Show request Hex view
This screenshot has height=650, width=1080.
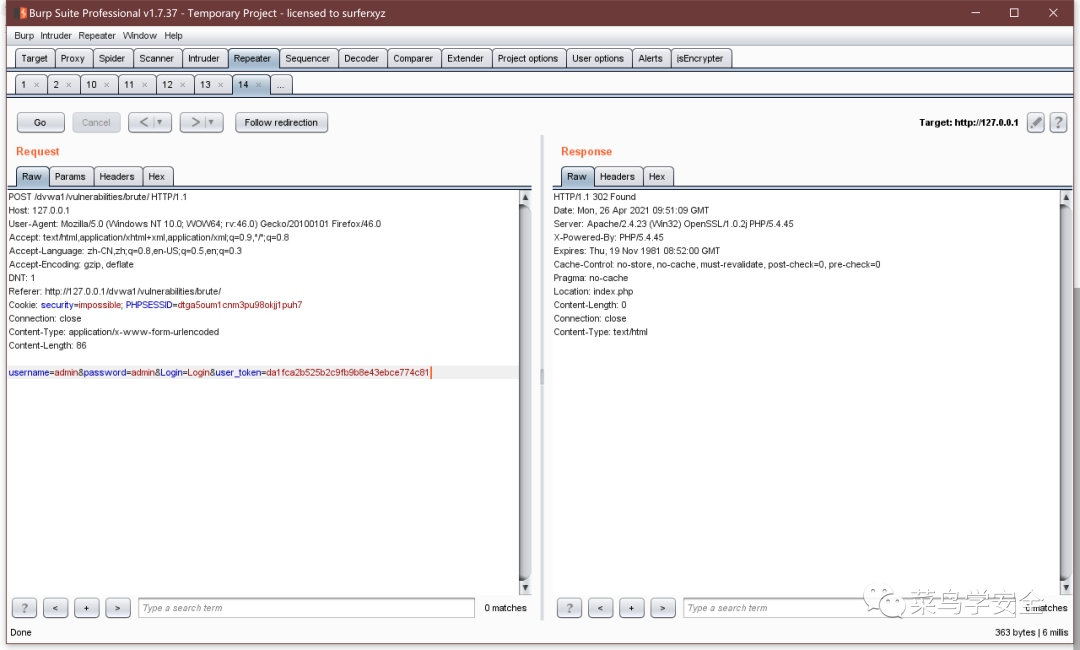click(157, 177)
